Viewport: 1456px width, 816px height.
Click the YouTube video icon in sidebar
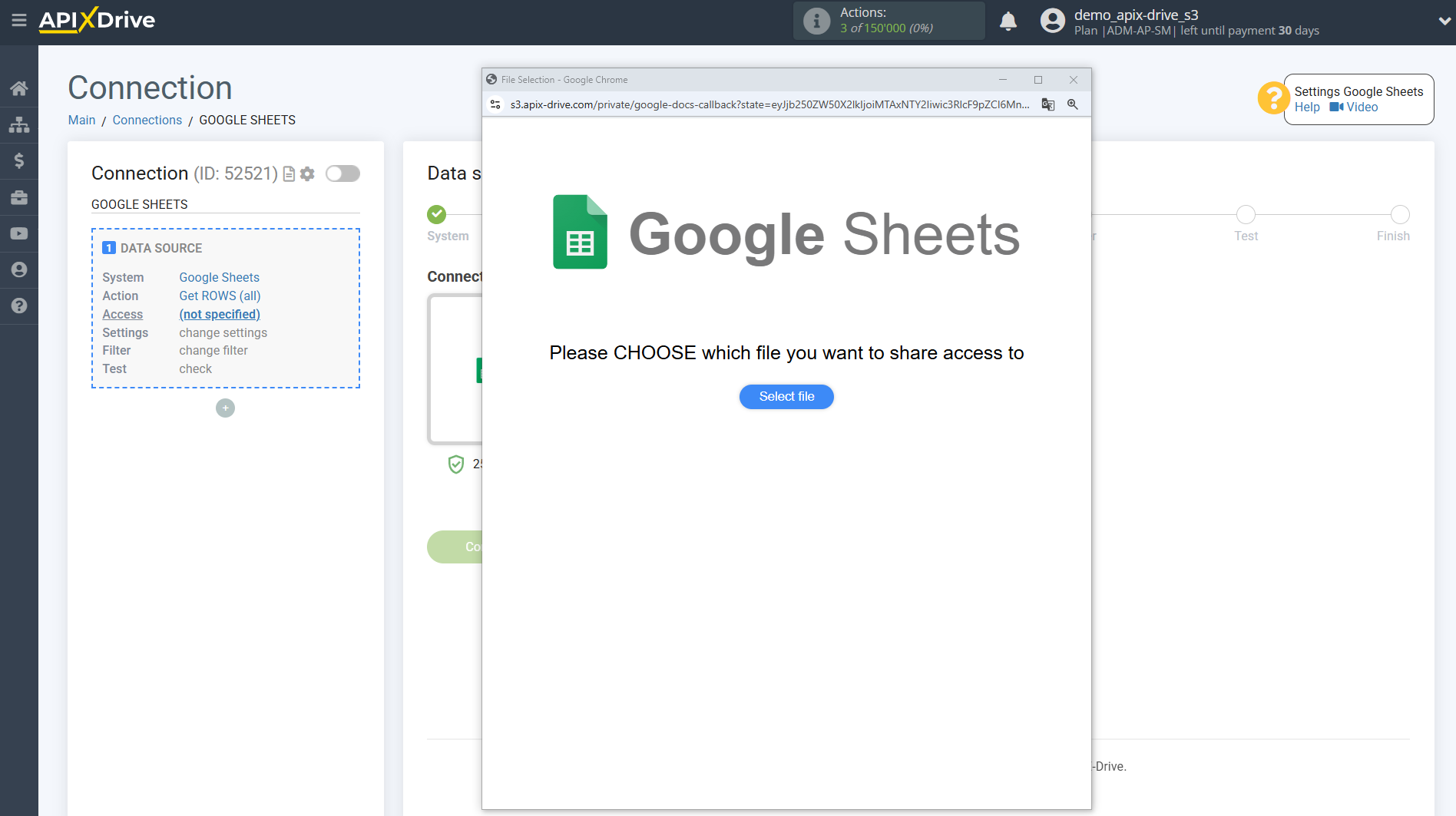point(19,233)
